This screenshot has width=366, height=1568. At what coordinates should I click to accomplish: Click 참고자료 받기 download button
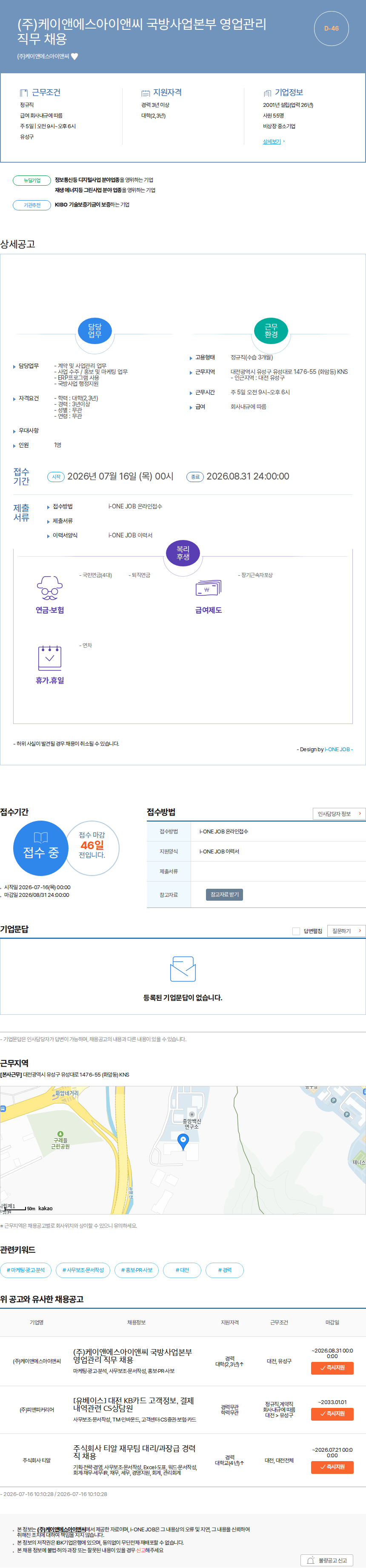[224, 894]
